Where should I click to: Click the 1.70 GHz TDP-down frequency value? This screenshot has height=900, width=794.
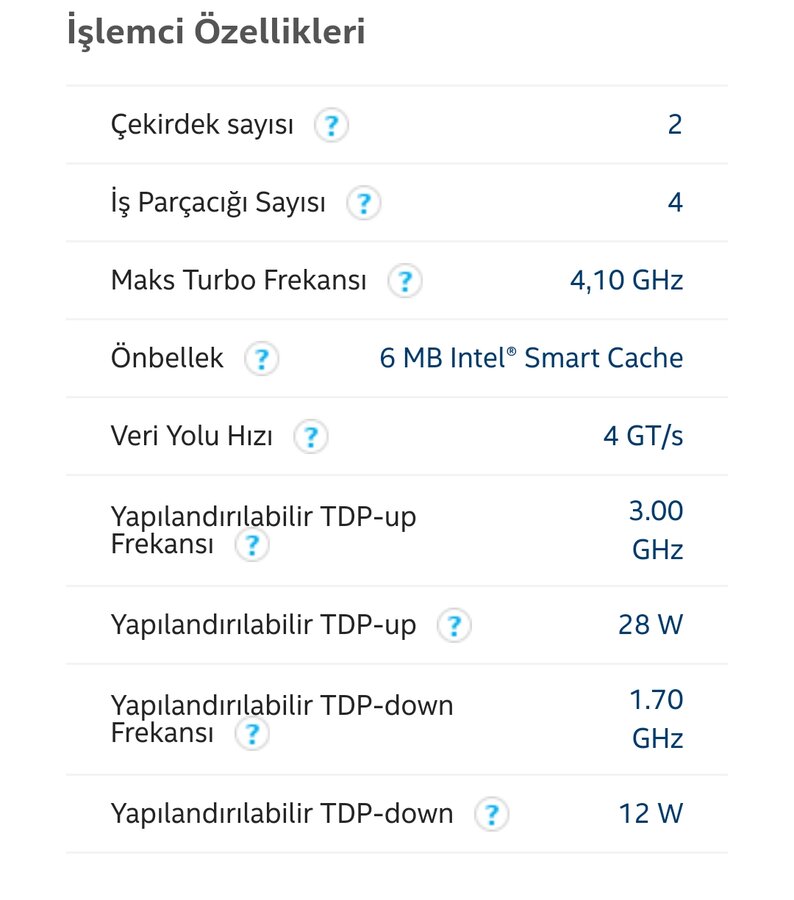(656, 718)
